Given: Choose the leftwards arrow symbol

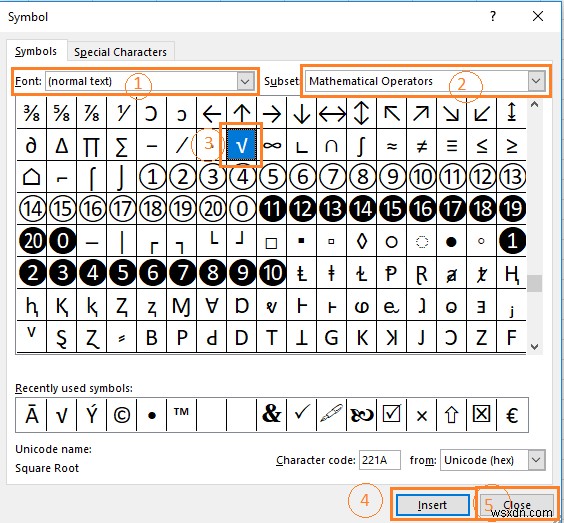Looking at the screenshot, I should point(212,113).
